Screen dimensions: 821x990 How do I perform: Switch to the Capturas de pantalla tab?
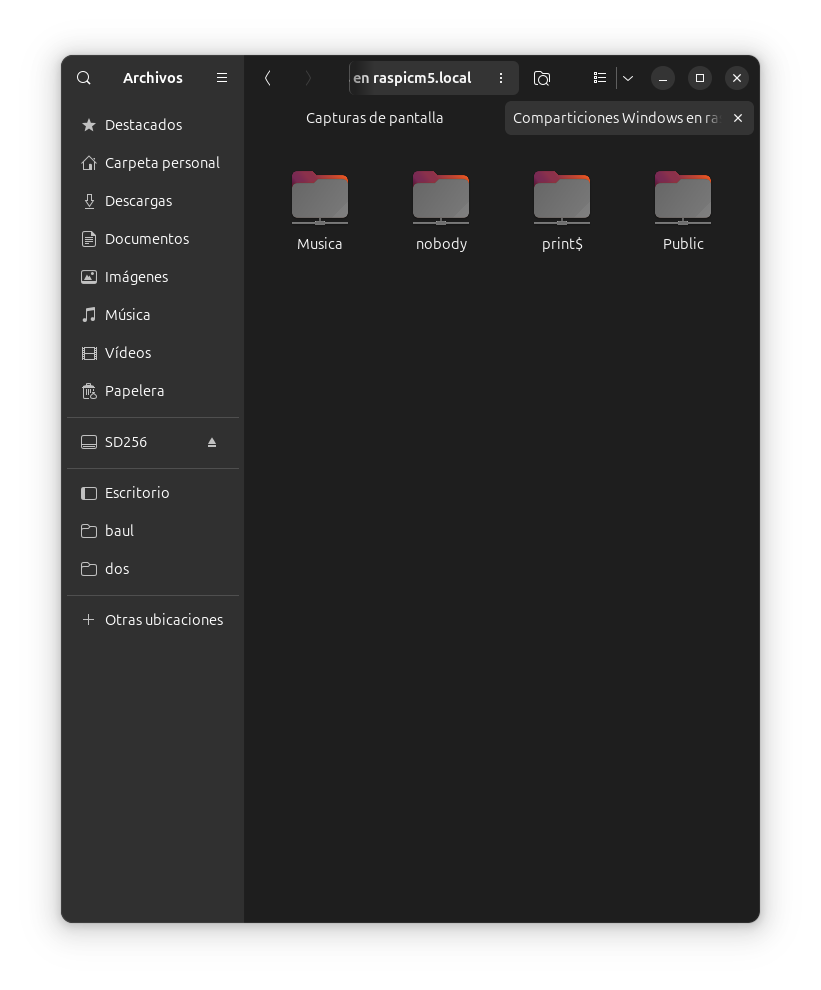tap(375, 118)
